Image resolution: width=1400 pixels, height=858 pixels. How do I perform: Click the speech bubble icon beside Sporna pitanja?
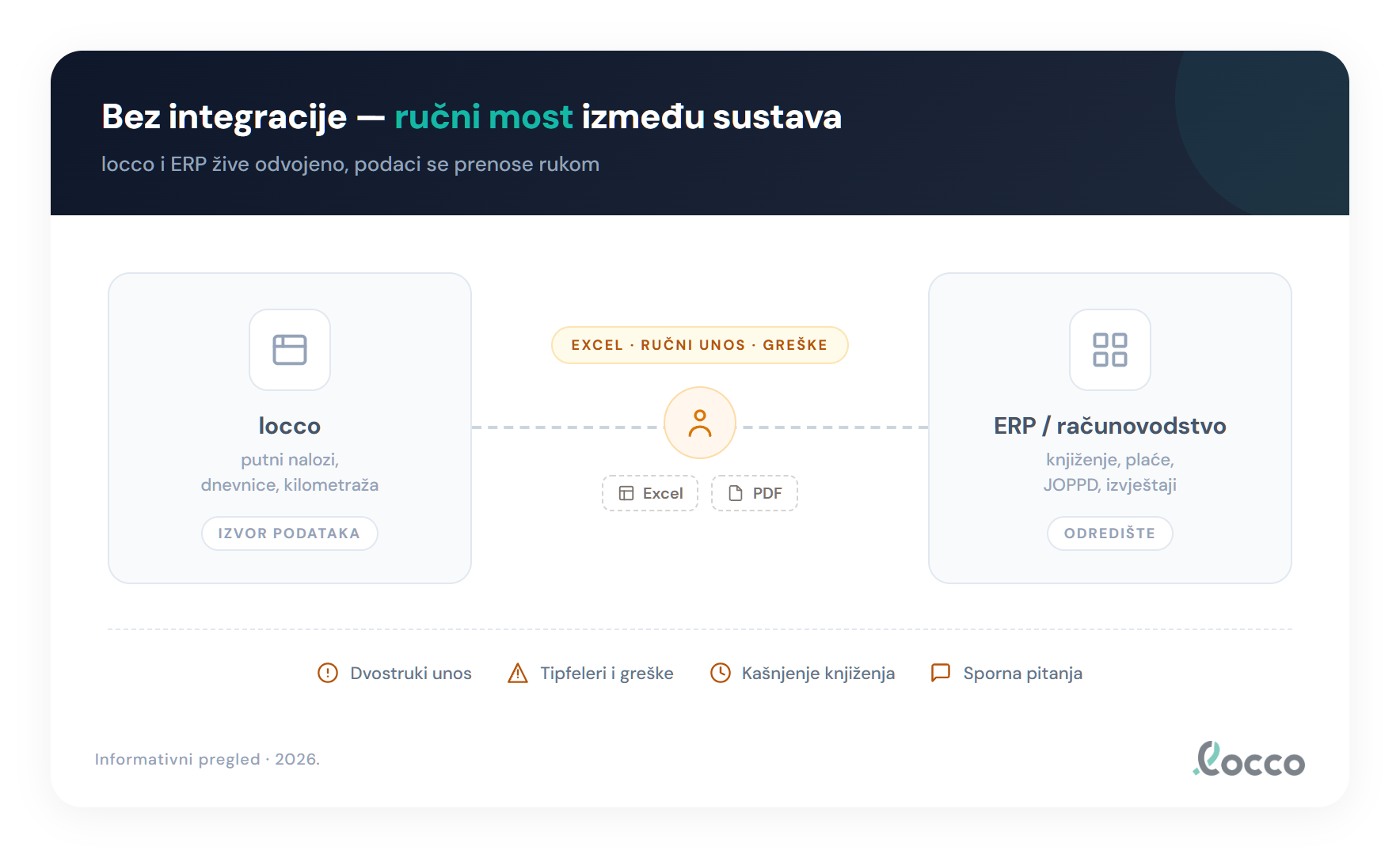(x=941, y=673)
